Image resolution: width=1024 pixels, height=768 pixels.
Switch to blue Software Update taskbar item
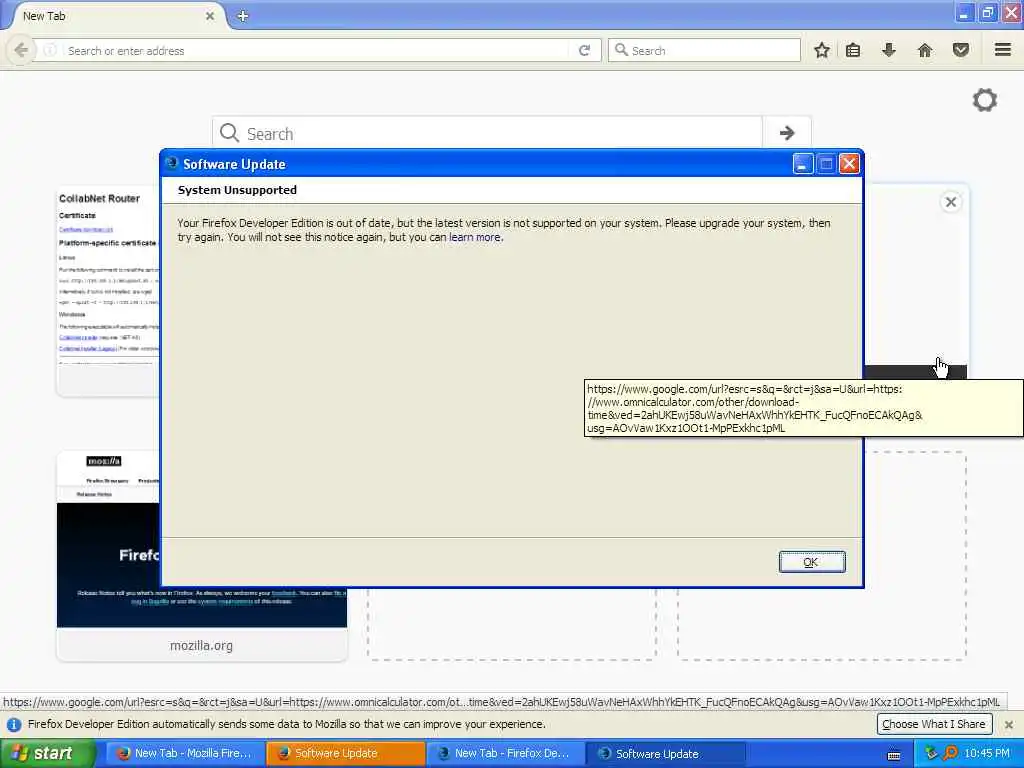pyautogui.click(x=665, y=753)
